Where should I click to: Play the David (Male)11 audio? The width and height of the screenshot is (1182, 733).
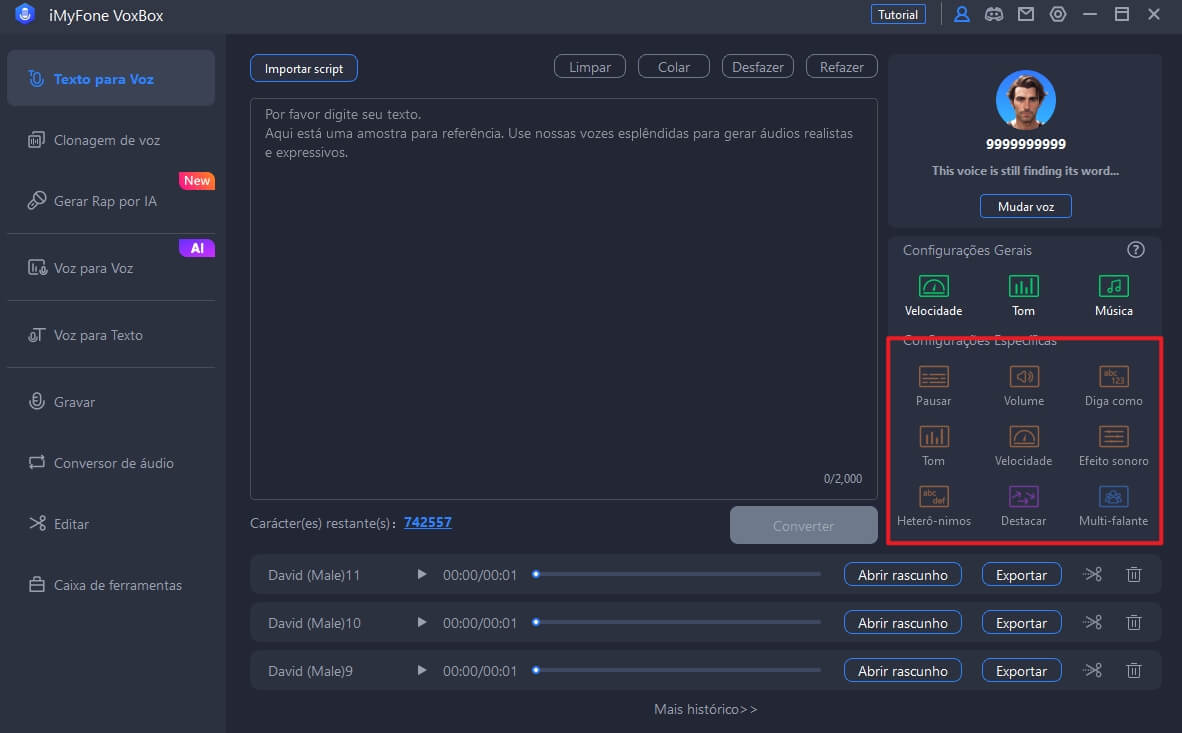[422, 575]
